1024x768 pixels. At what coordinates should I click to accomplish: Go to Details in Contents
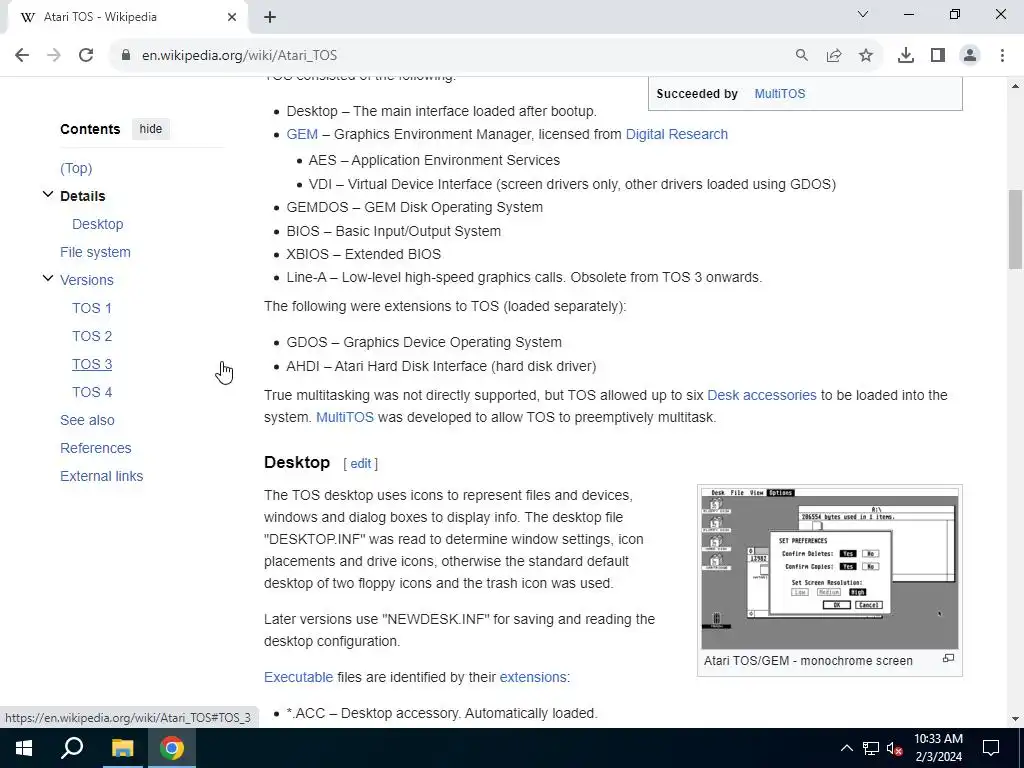[83, 196]
